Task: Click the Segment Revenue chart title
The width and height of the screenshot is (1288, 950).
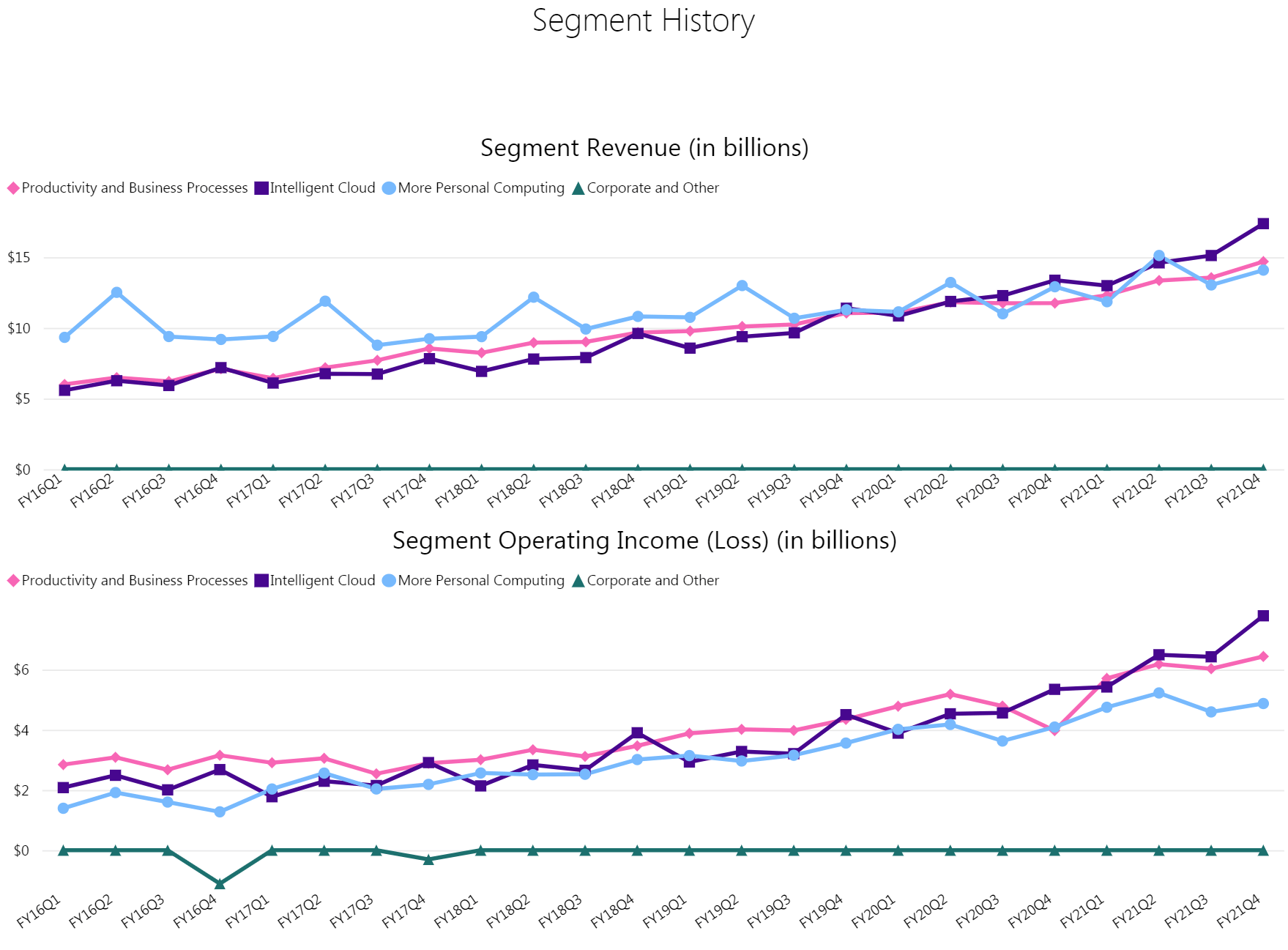Action: pos(644,147)
